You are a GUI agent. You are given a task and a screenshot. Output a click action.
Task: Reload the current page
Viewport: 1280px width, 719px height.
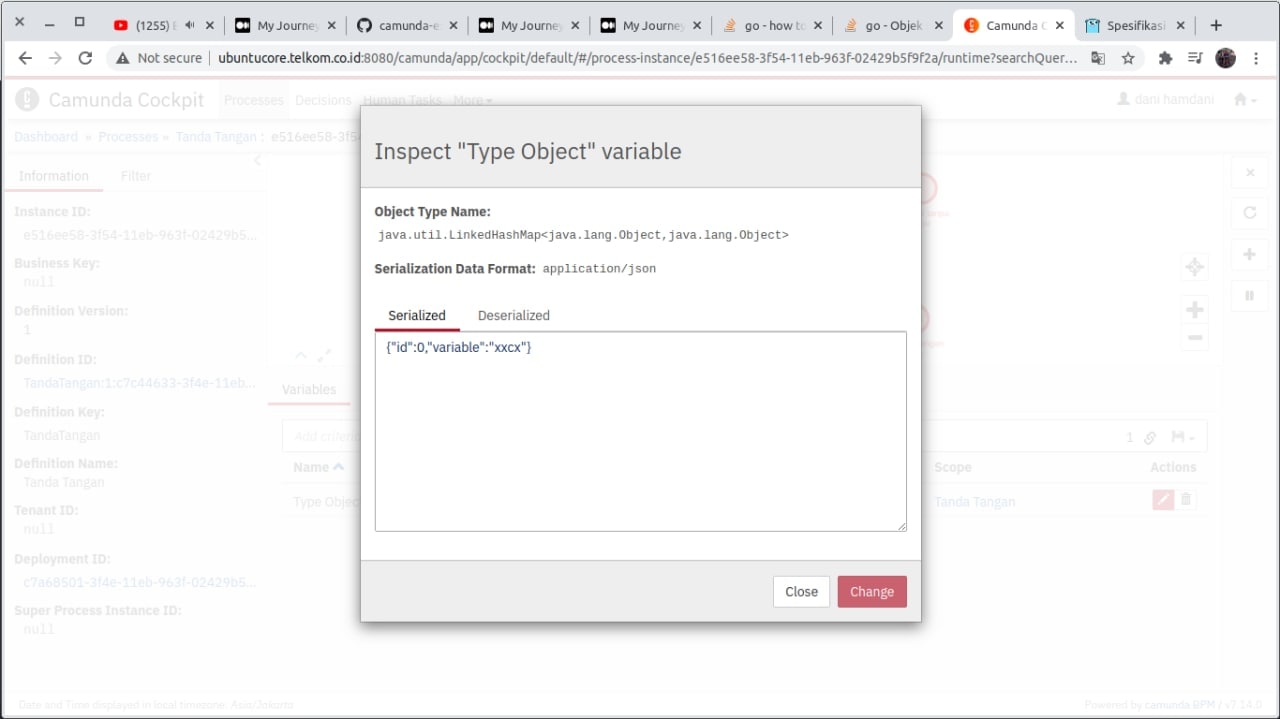click(86, 58)
